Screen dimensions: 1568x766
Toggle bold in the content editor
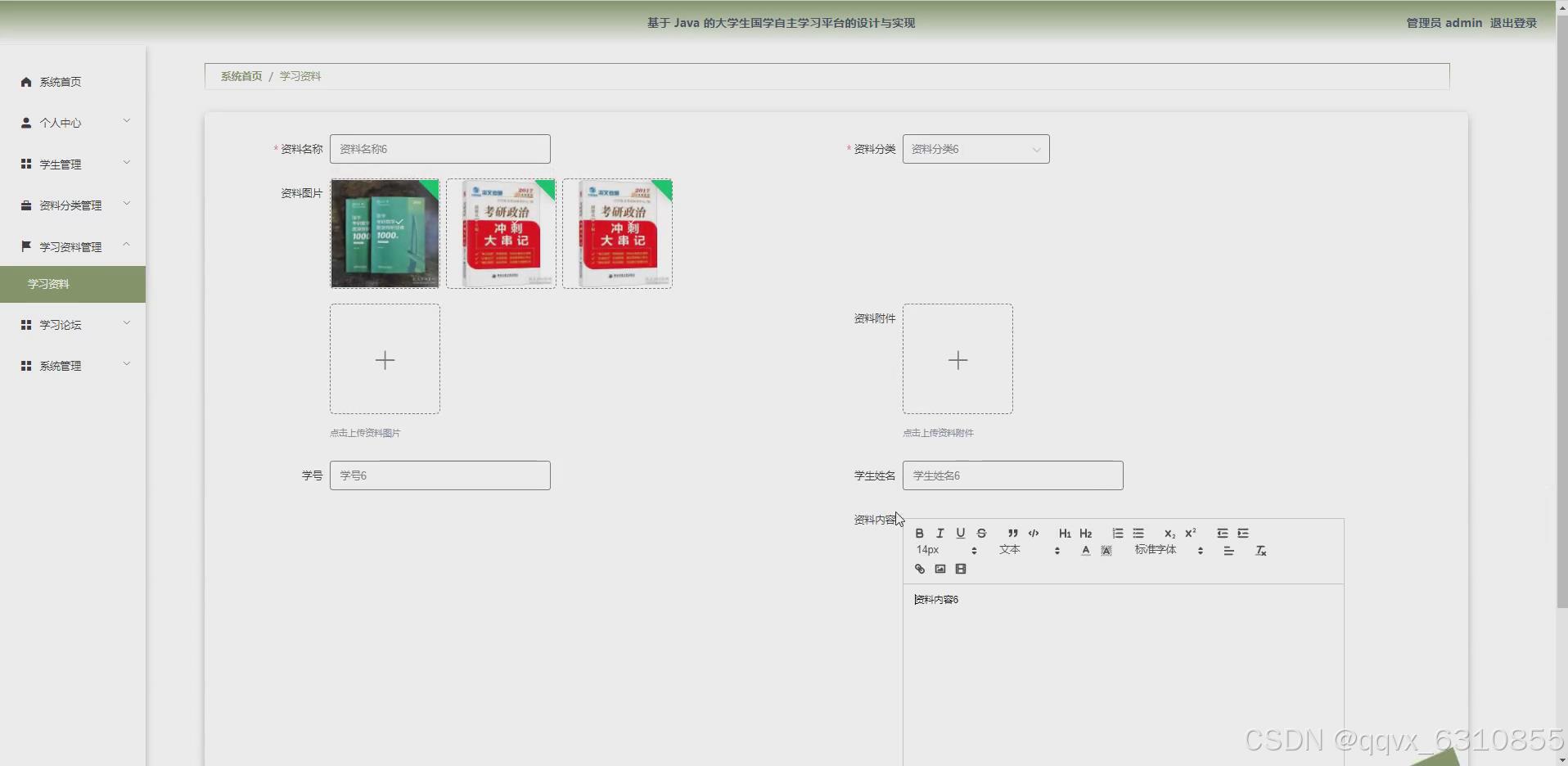(919, 534)
